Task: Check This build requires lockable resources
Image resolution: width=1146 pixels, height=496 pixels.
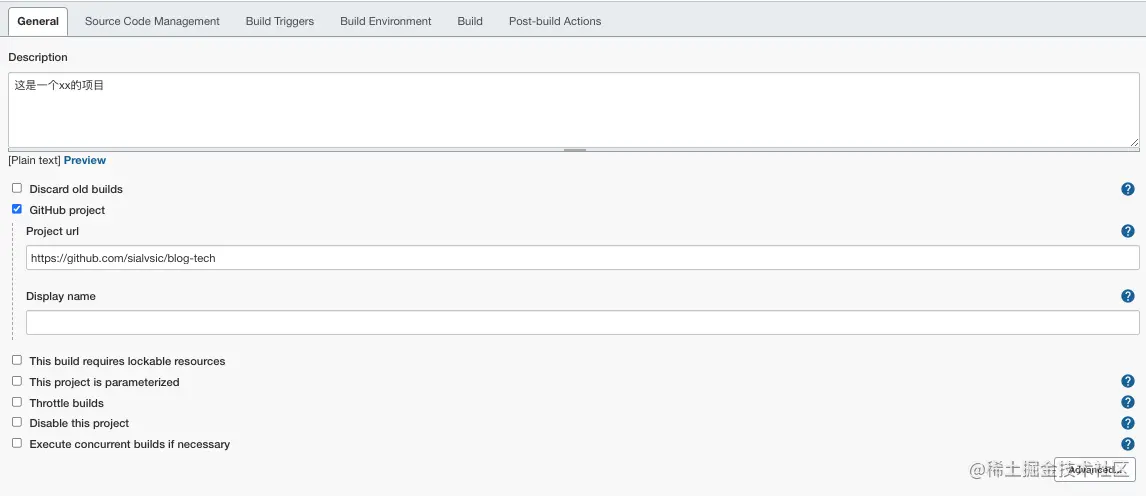Action: point(17,360)
